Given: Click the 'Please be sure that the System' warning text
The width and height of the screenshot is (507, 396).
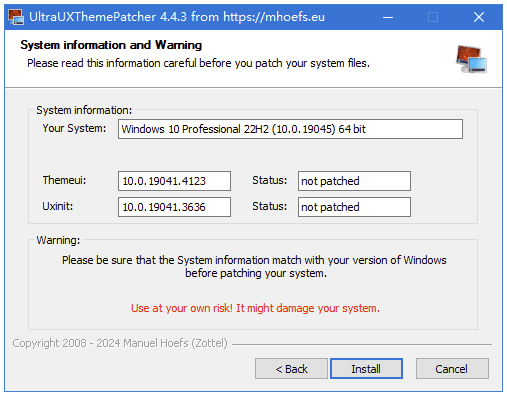Looking at the screenshot, I should point(254,267).
